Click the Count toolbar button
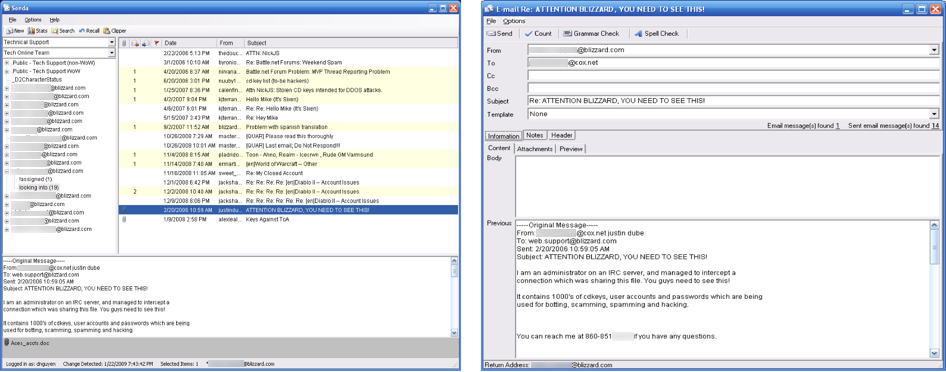Screen dimensions: 946x372 (538, 34)
